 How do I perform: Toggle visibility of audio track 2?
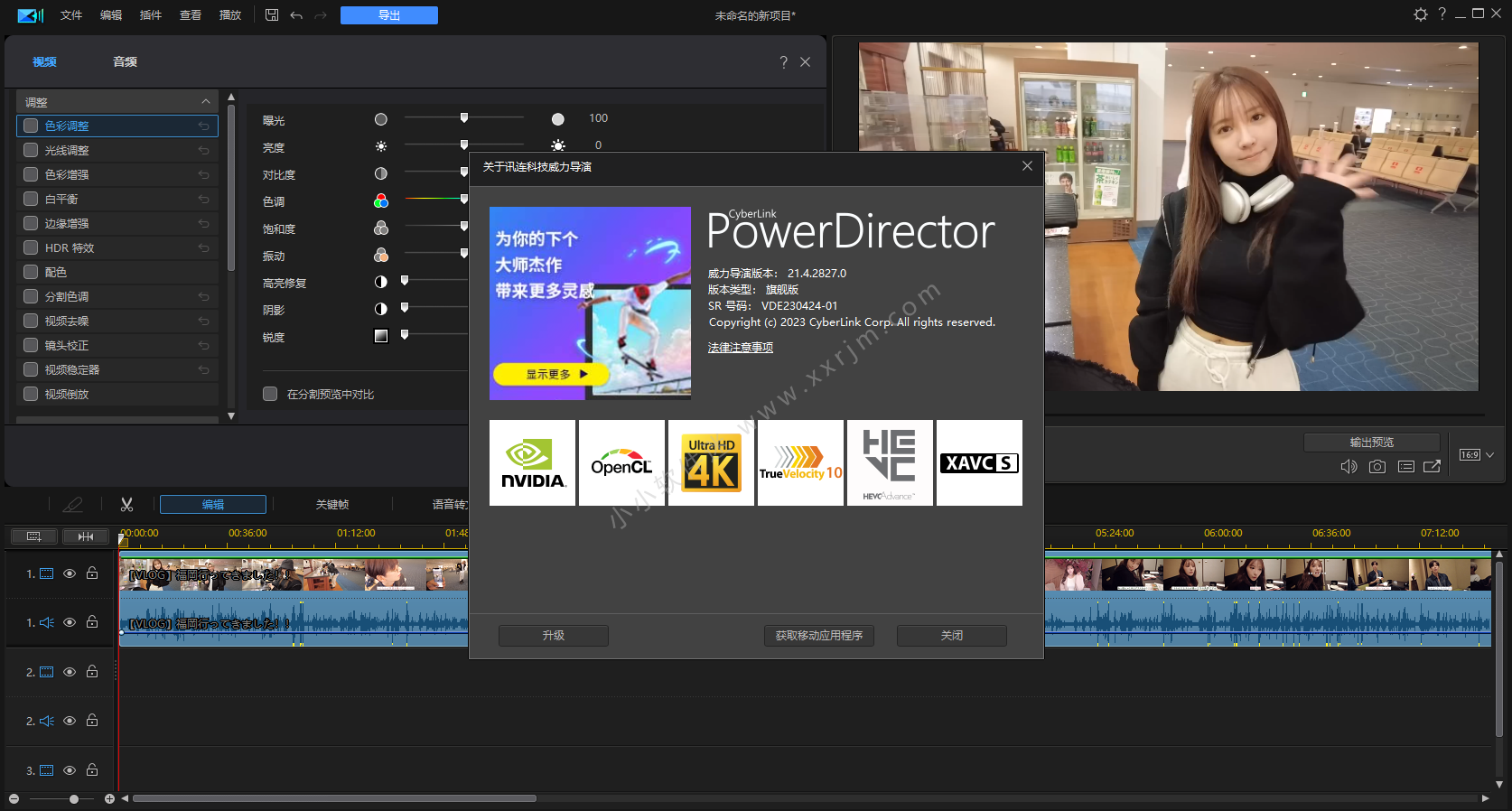point(70,721)
